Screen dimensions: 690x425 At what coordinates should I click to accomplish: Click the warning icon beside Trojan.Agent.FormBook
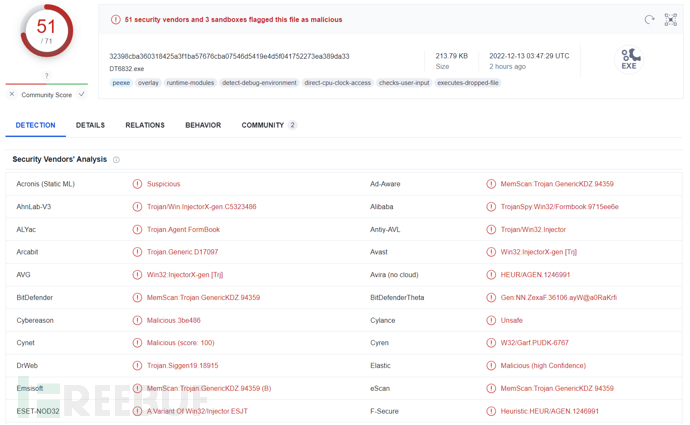click(137, 230)
